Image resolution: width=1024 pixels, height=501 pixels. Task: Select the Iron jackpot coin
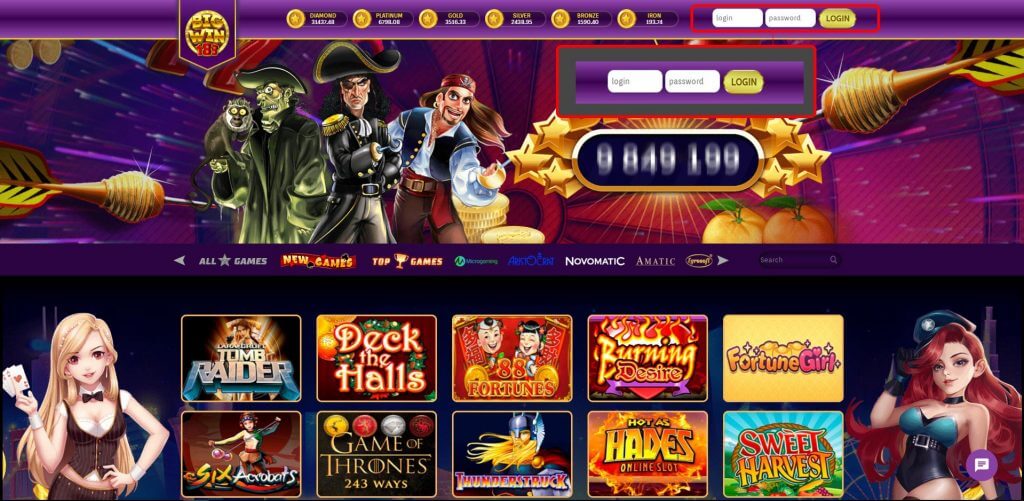pos(626,18)
